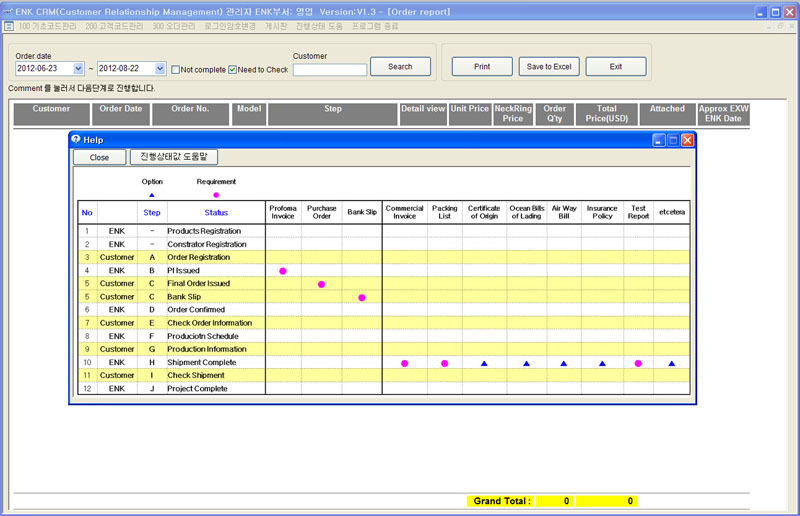
Task: Click the Print button
Action: tap(482, 66)
